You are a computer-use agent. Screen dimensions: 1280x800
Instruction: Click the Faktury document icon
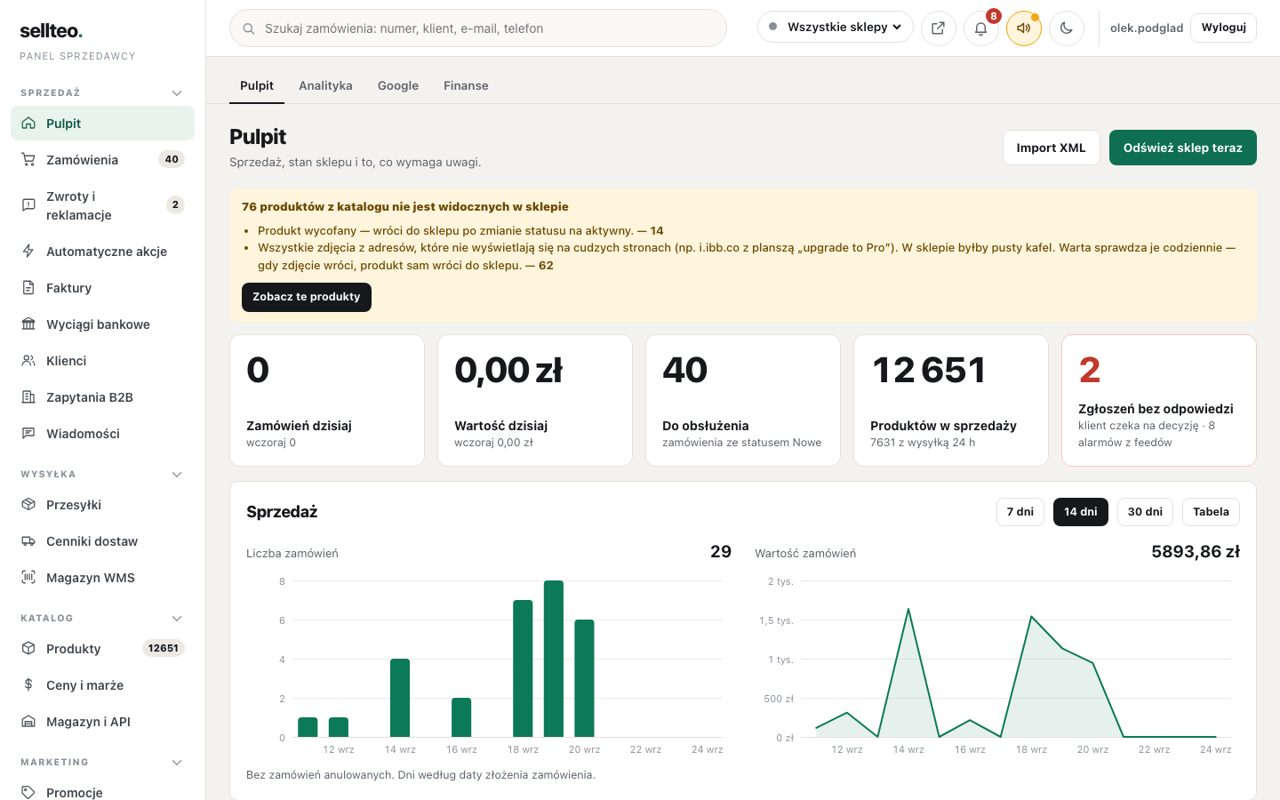pos(28,288)
